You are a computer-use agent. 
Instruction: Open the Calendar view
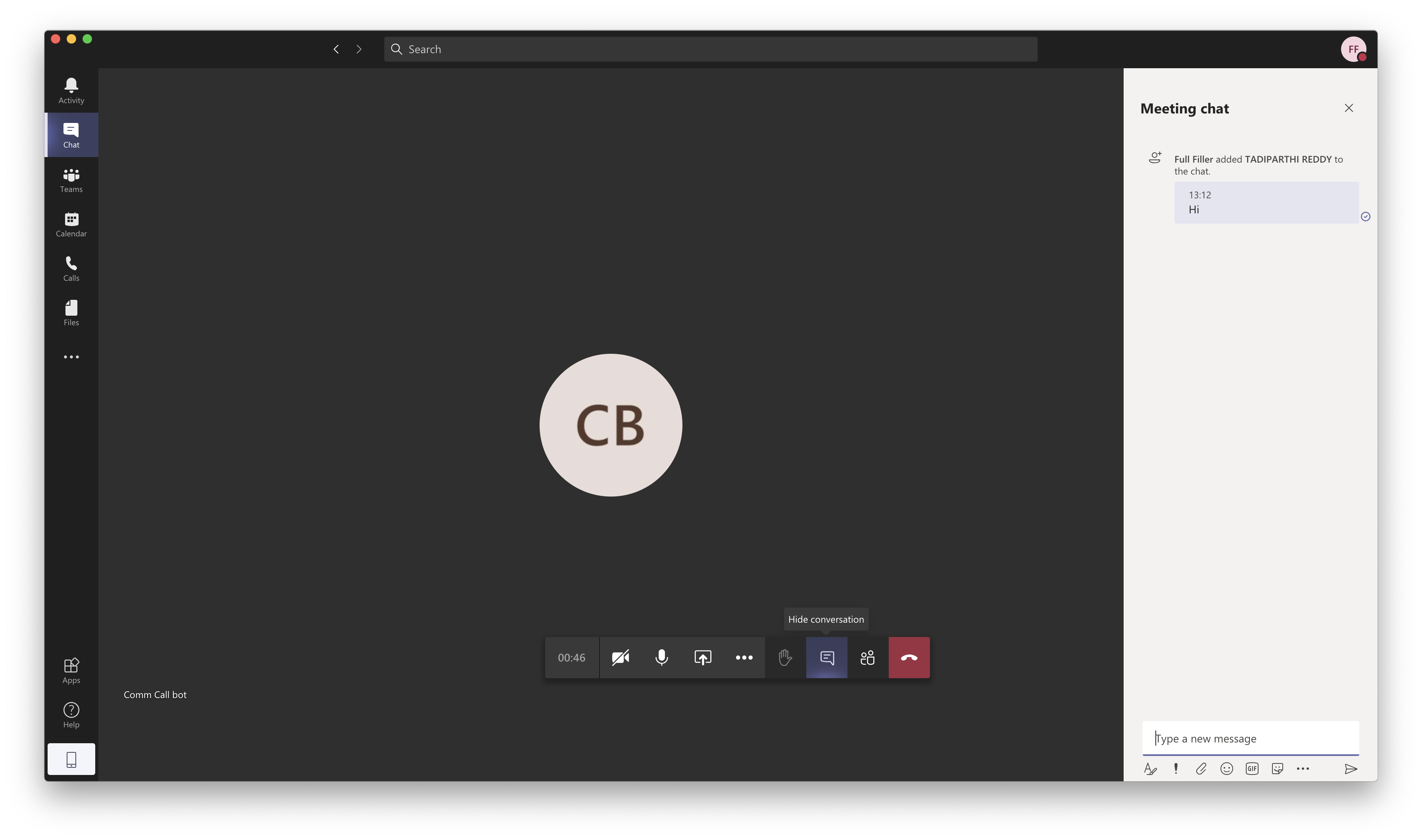[x=71, y=224]
